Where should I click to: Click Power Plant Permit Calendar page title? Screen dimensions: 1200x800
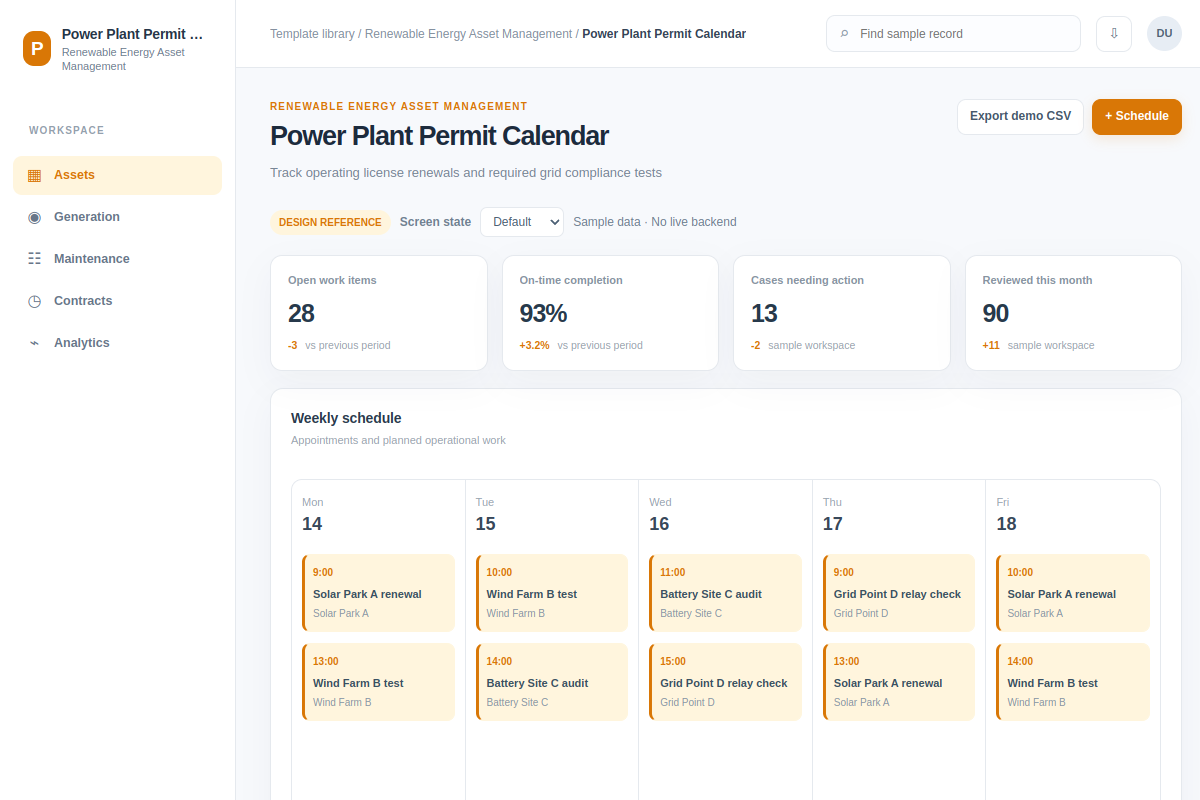[x=439, y=136]
